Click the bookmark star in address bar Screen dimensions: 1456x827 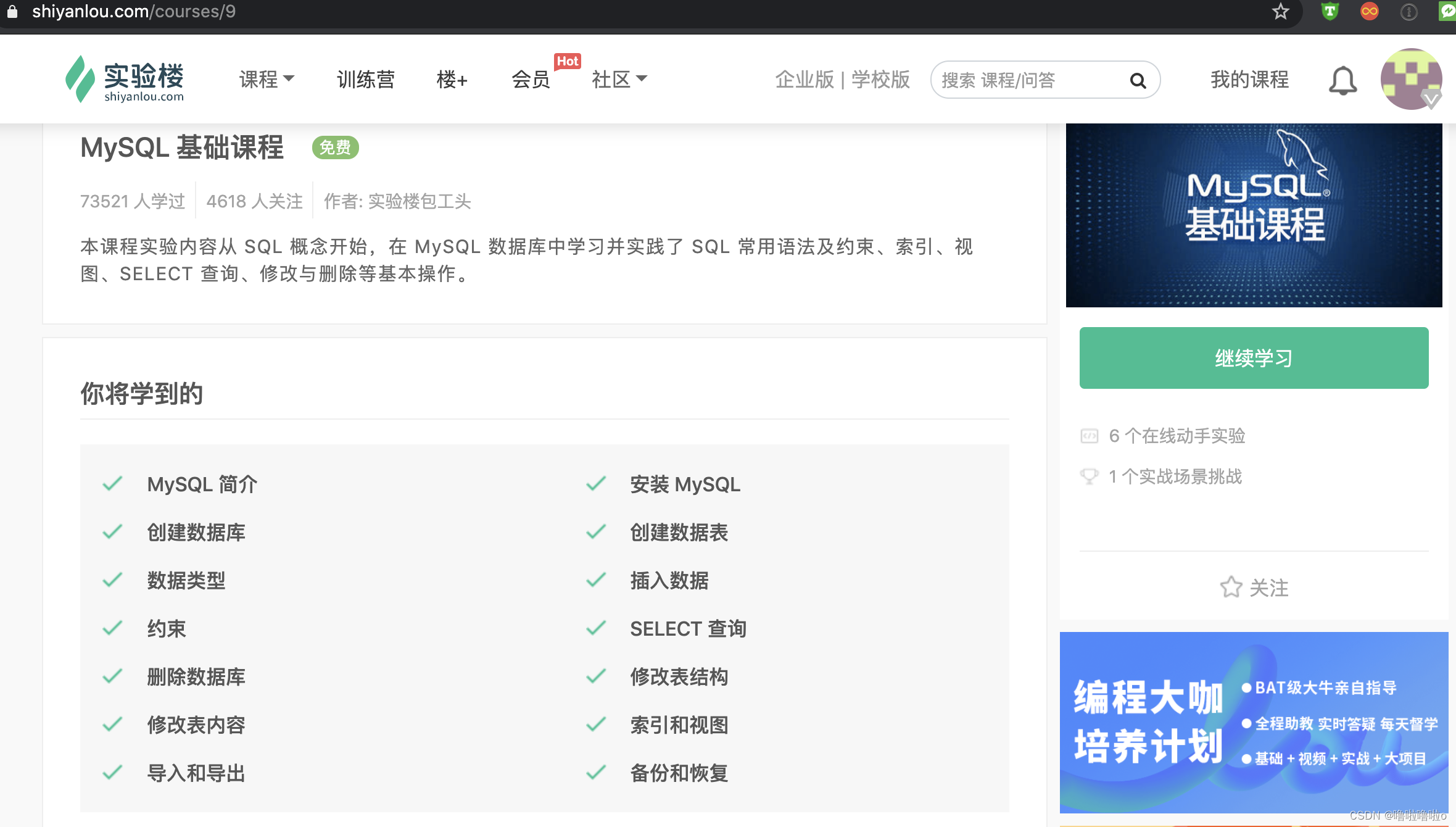point(1280,12)
